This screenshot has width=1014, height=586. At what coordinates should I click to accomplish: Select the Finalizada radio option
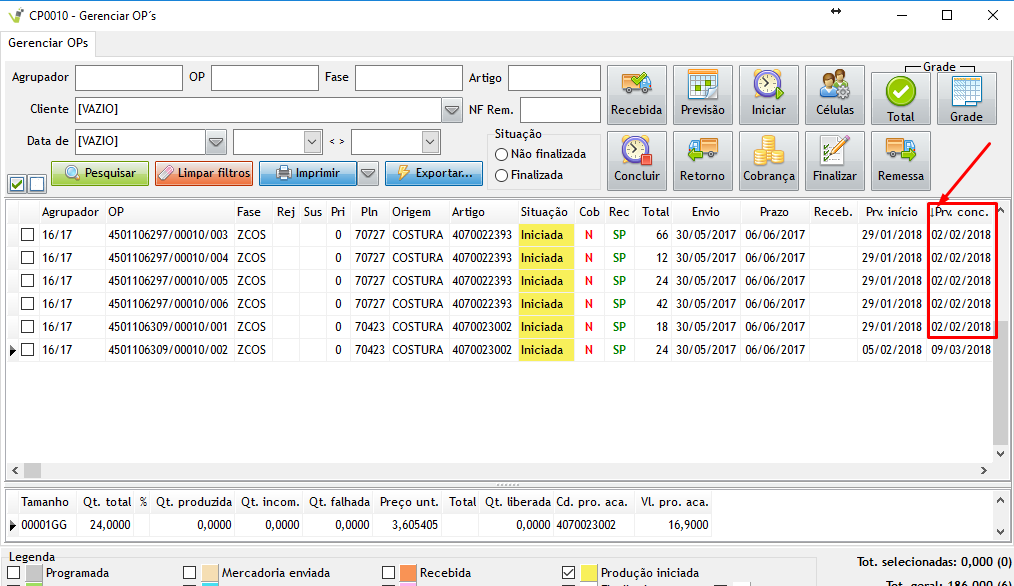pos(502,175)
